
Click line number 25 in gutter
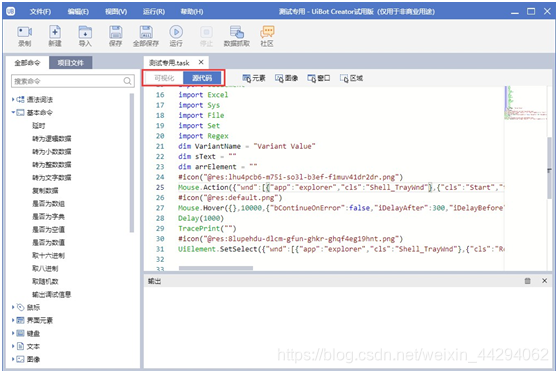tap(160, 188)
